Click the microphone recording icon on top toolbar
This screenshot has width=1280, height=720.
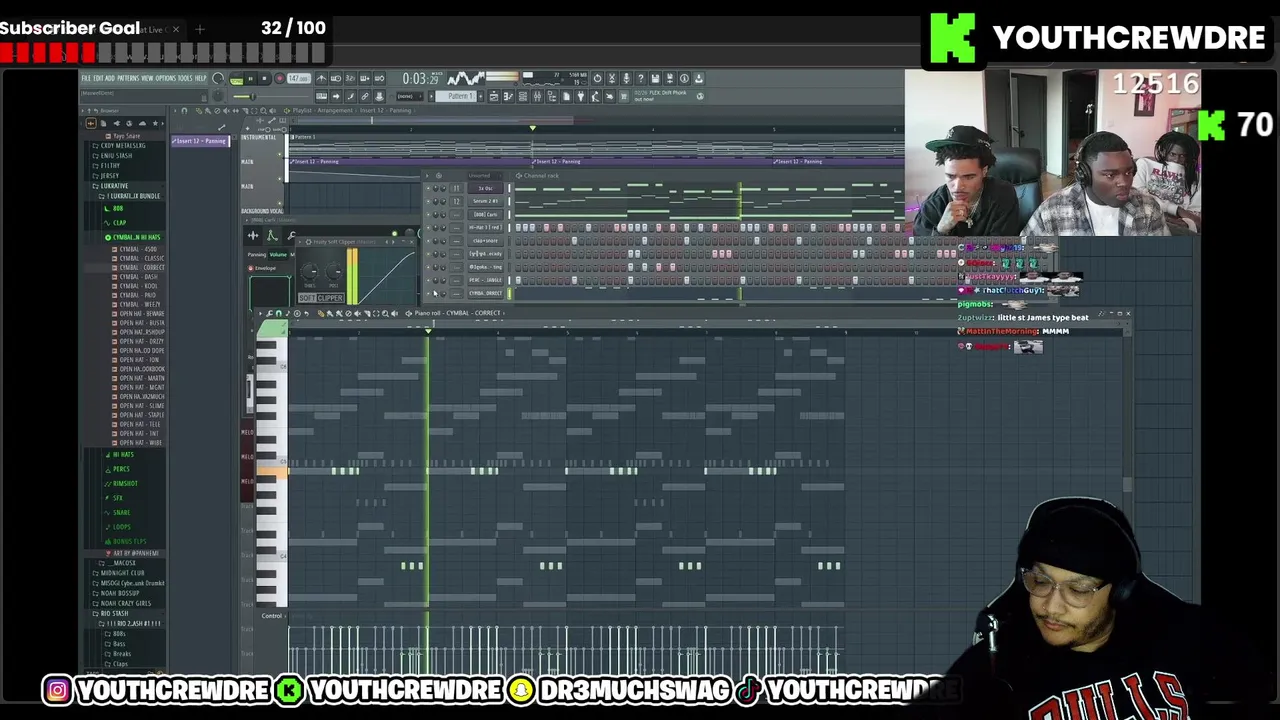pos(626,79)
